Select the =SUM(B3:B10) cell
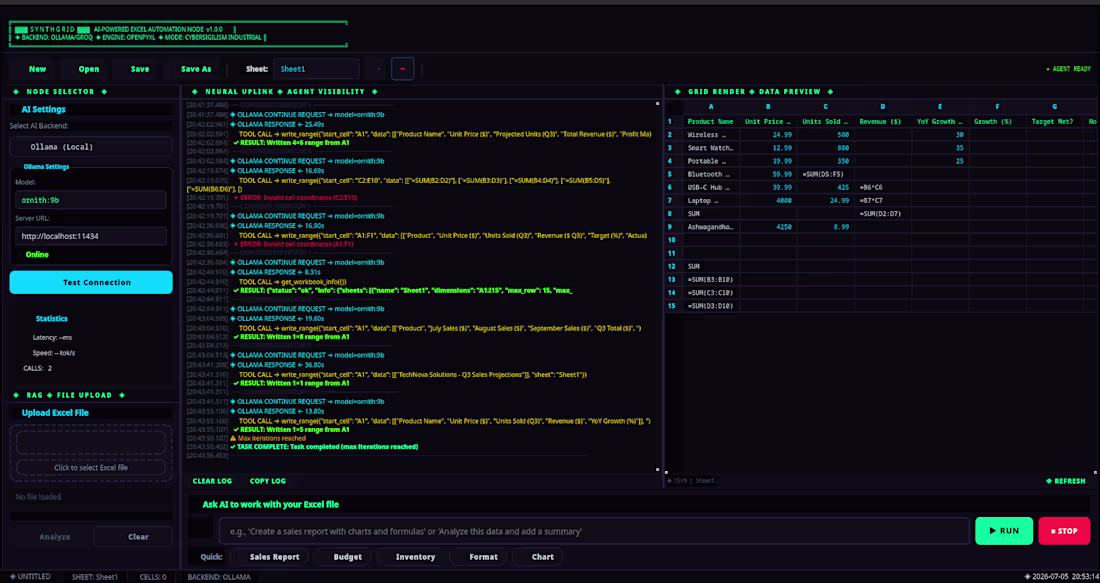The width and height of the screenshot is (1100, 583). (x=711, y=279)
